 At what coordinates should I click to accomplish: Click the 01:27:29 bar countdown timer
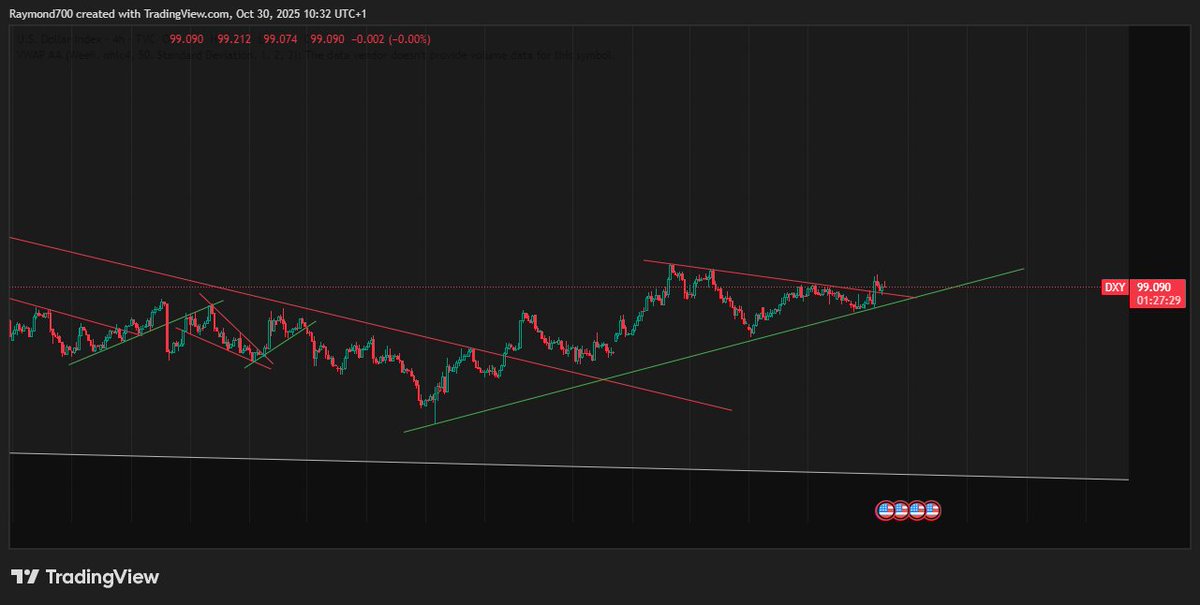click(1160, 300)
